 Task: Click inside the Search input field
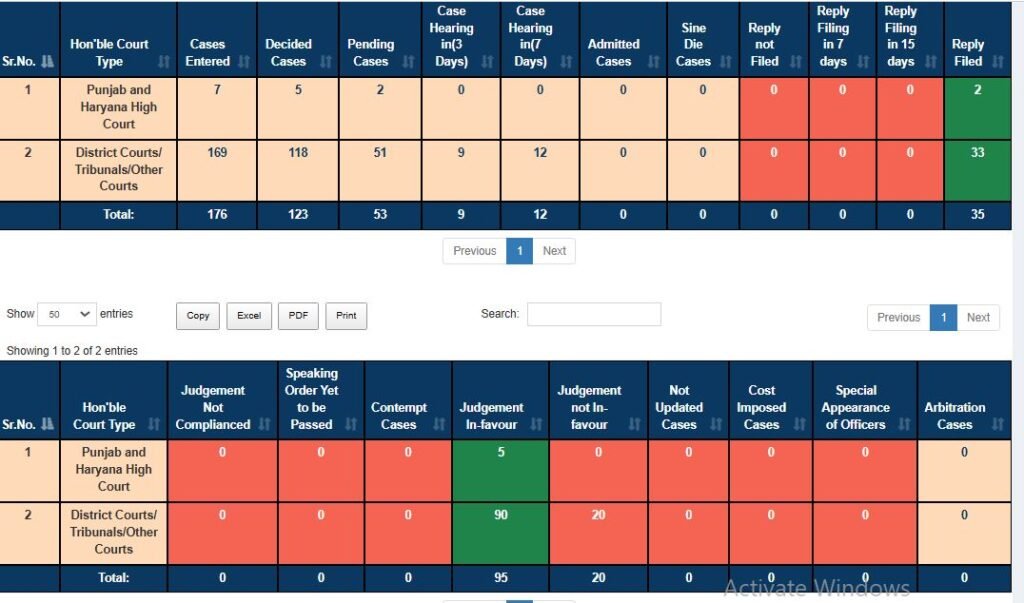click(x=594, y=314)
